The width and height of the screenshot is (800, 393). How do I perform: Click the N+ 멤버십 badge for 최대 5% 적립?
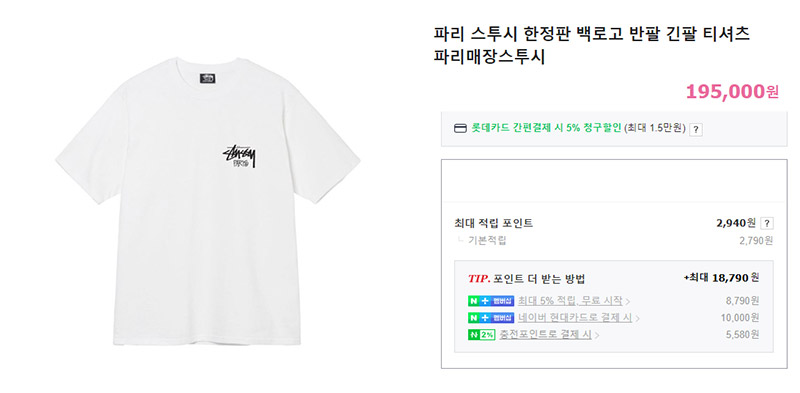click(491, 301)
